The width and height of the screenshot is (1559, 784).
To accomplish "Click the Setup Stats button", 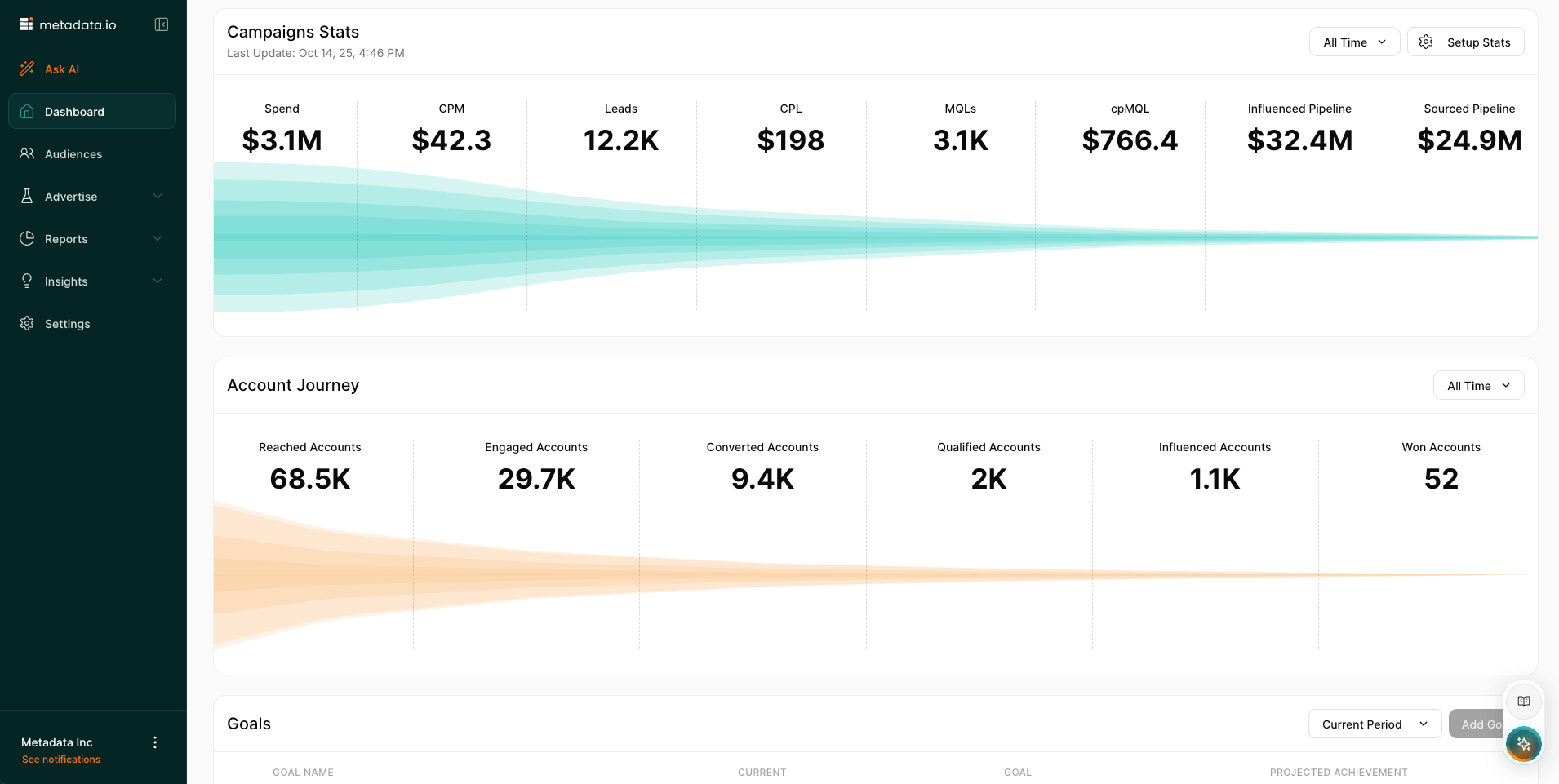I will pos(1465,42).
